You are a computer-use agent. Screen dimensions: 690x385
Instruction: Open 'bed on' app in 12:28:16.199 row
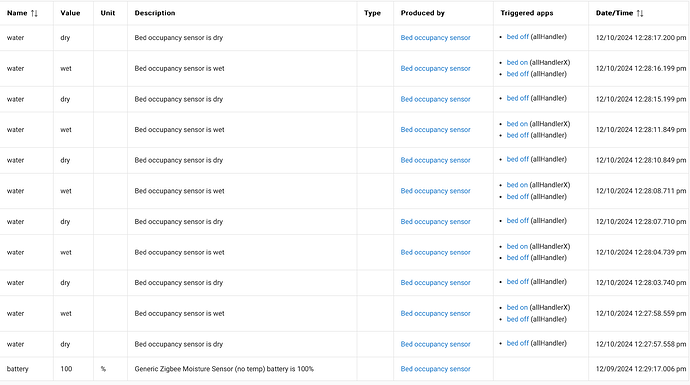[x=517, y=62]
